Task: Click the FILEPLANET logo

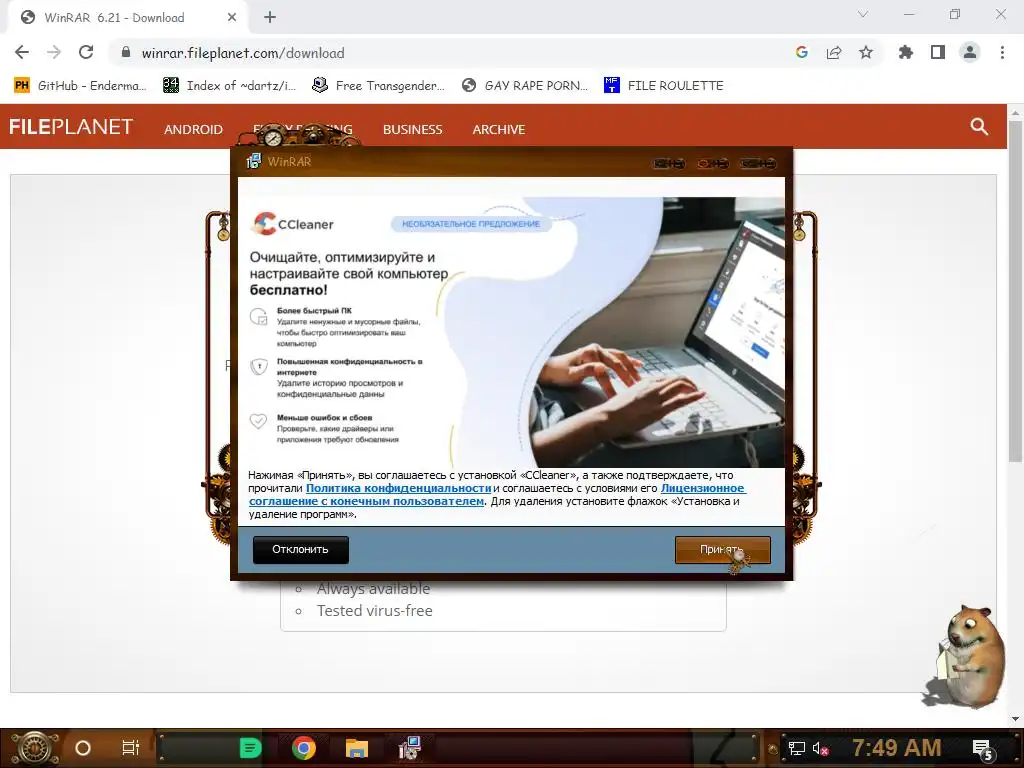Action: click(71, 127)
